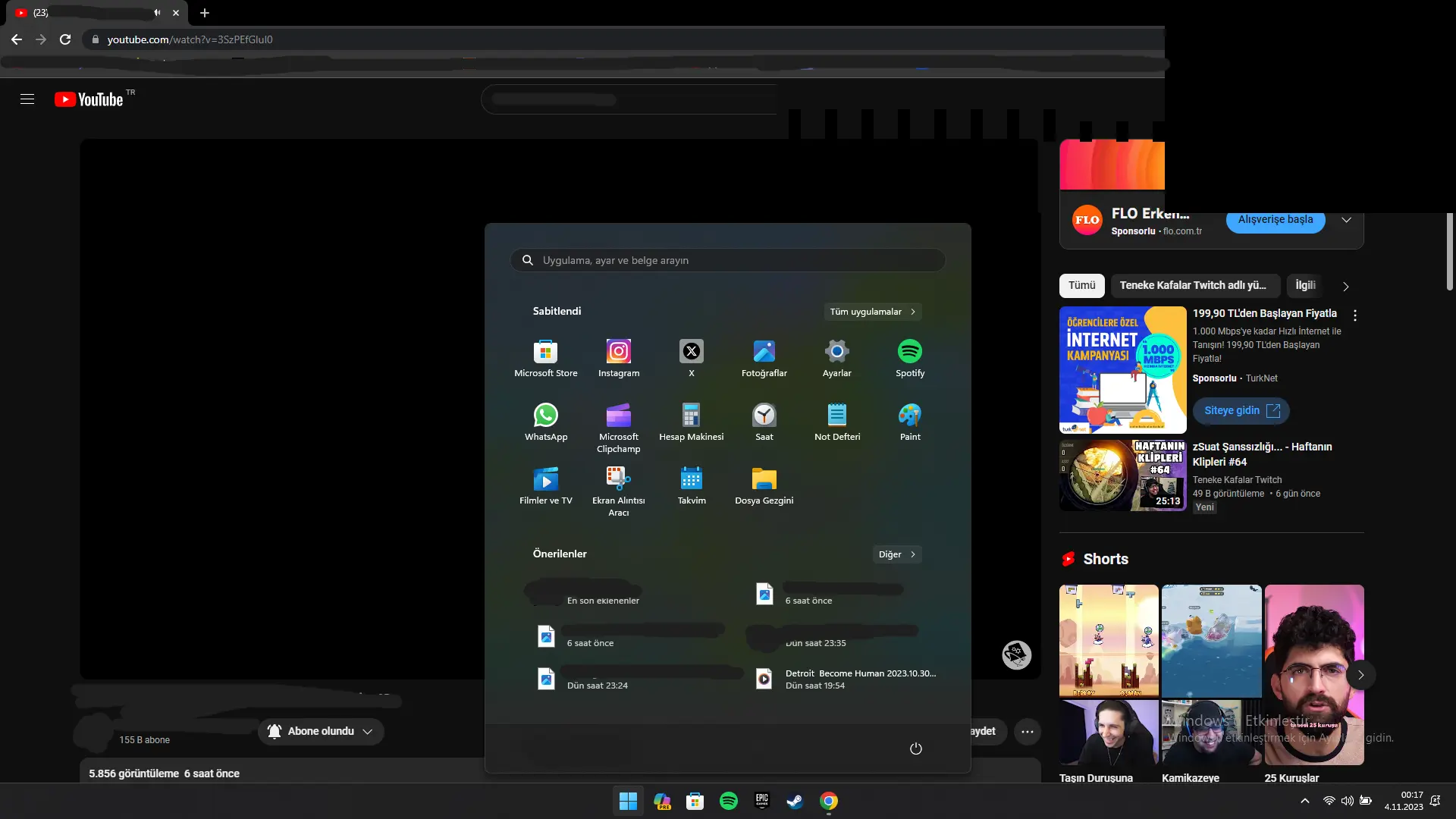Expand the FLO ad chevron

click(1346, 220)
